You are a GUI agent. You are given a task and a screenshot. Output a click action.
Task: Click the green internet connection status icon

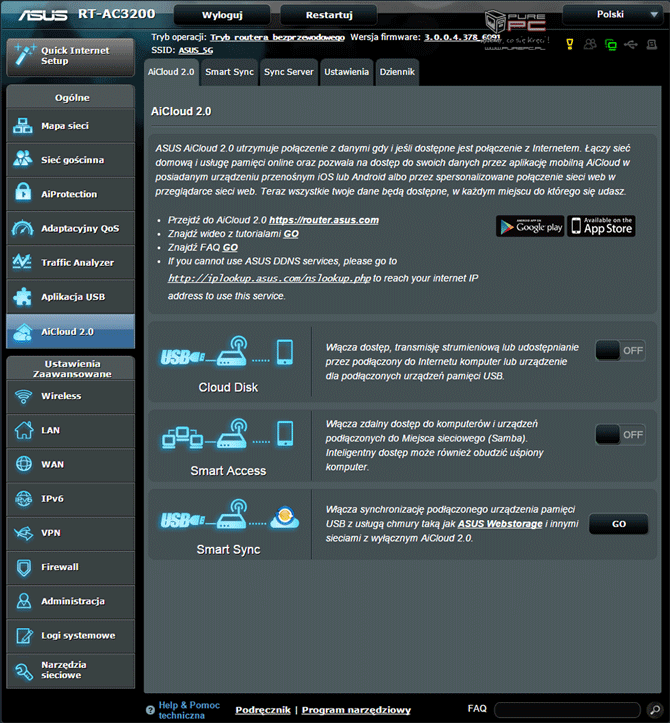611,45
